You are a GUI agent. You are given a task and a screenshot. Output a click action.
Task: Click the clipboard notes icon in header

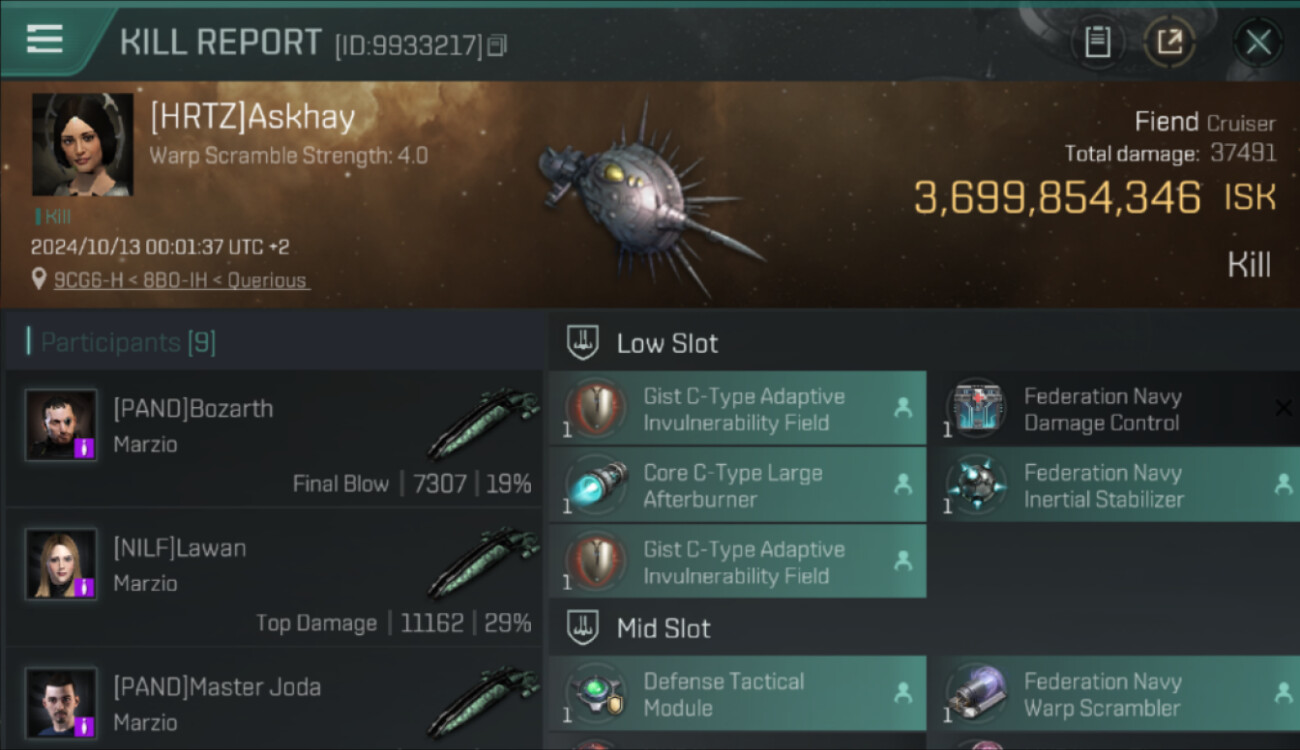(1098, 42)
